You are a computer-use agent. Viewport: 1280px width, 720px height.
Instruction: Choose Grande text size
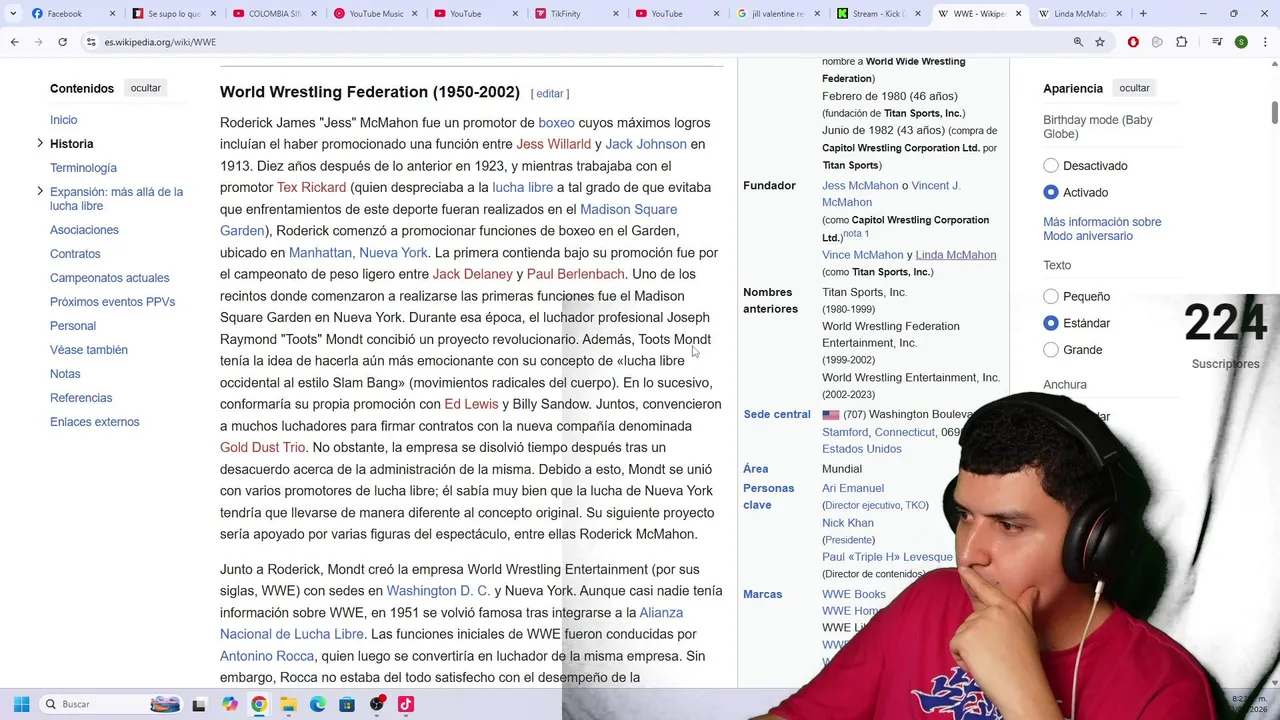click(1051, 350)
